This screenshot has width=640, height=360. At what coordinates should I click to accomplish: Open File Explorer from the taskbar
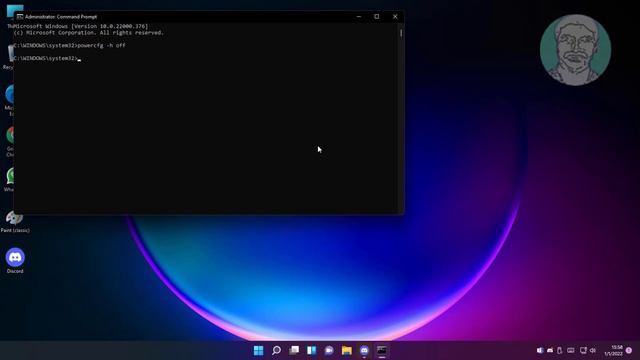(347, 350)
